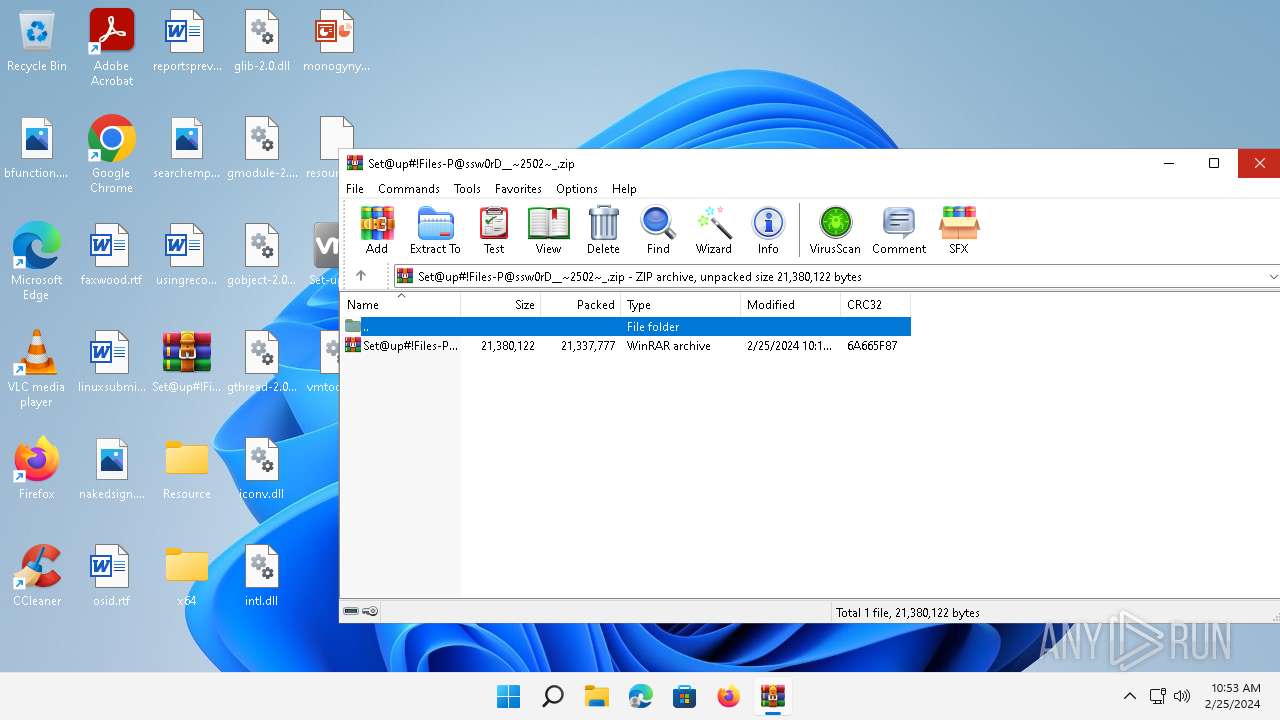
Task: Select the intl.dll desktop file
Action: click(x=261, y=575)
